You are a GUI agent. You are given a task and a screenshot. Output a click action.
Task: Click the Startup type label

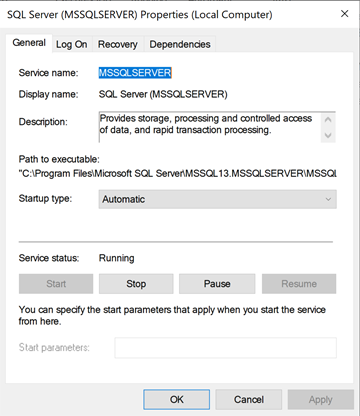pyautogui.click(x=45, y=199)
